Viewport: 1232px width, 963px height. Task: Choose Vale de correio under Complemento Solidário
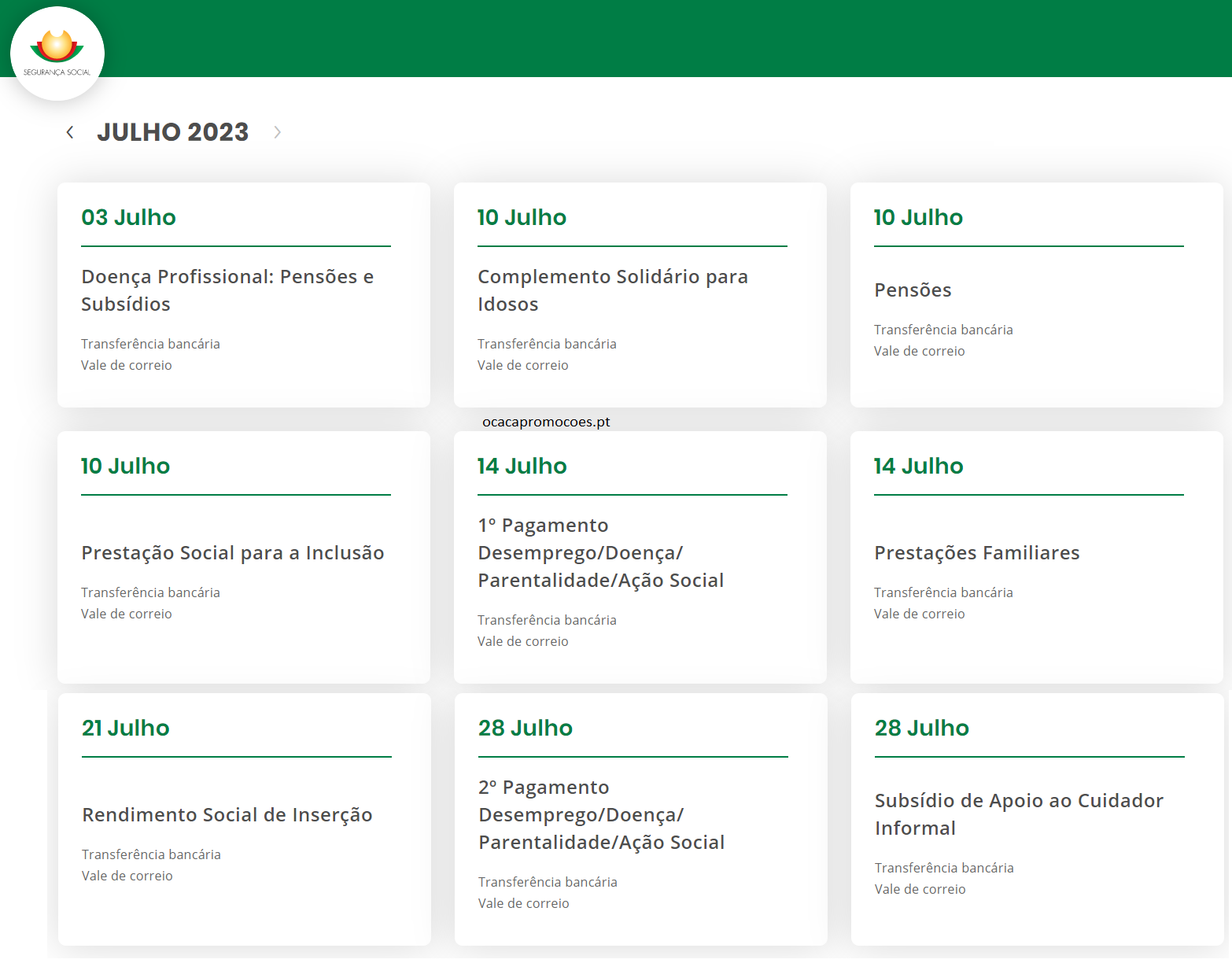522,365
